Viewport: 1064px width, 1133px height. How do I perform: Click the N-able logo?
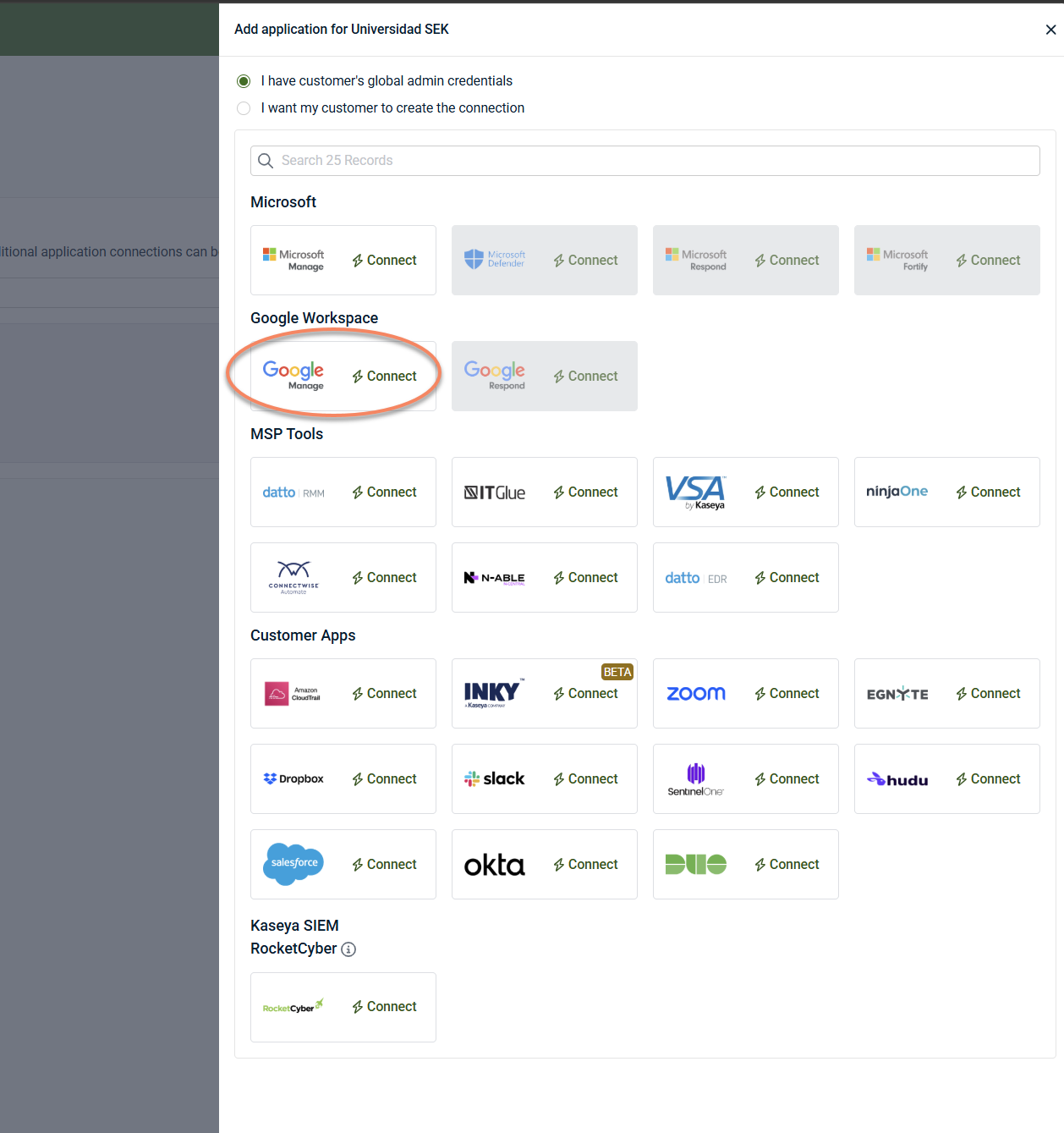[x=495, y=578]
